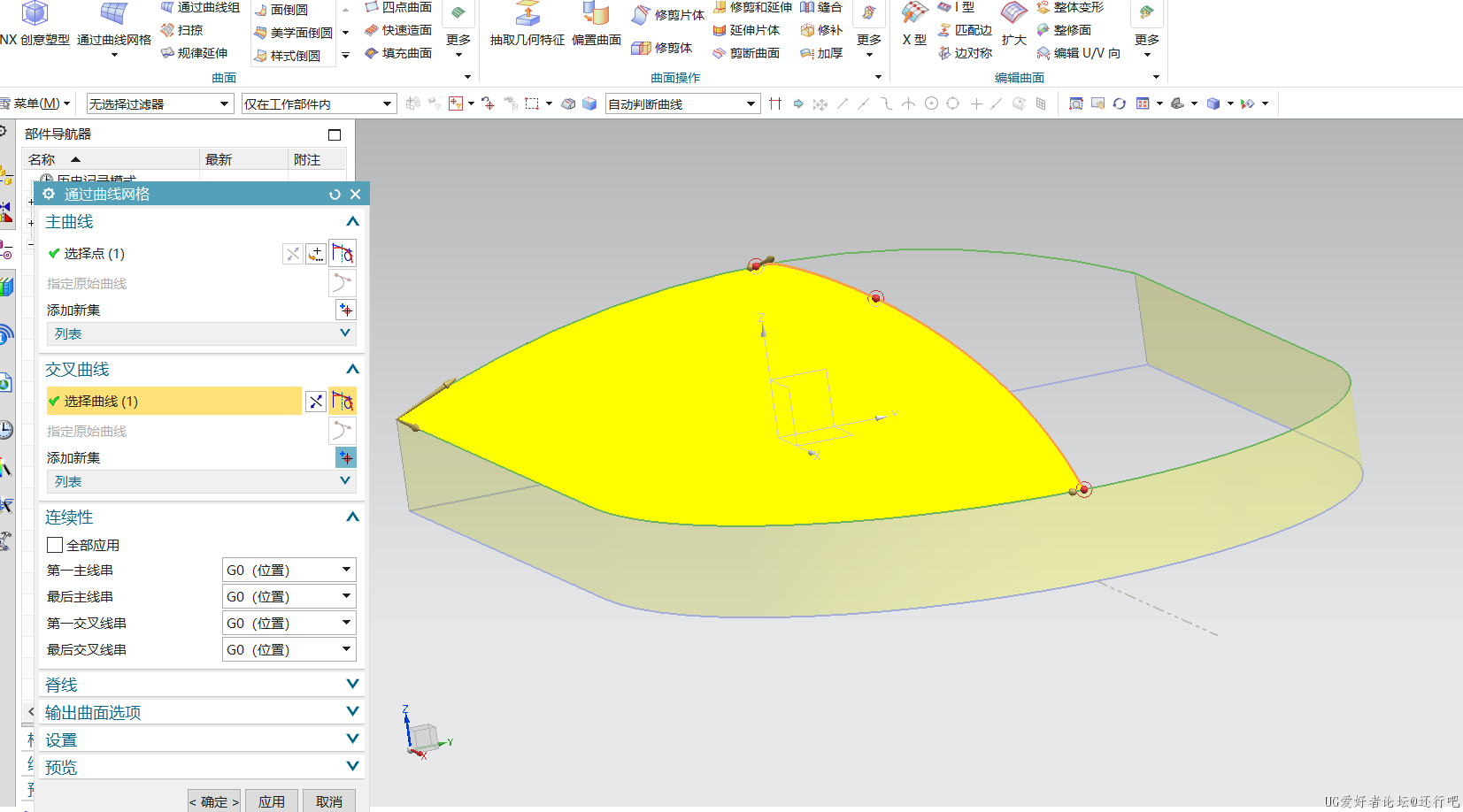Select the 延伸片体 tool
The width and height of the screenshot is (1463, 812).
(x=746, y=30)
